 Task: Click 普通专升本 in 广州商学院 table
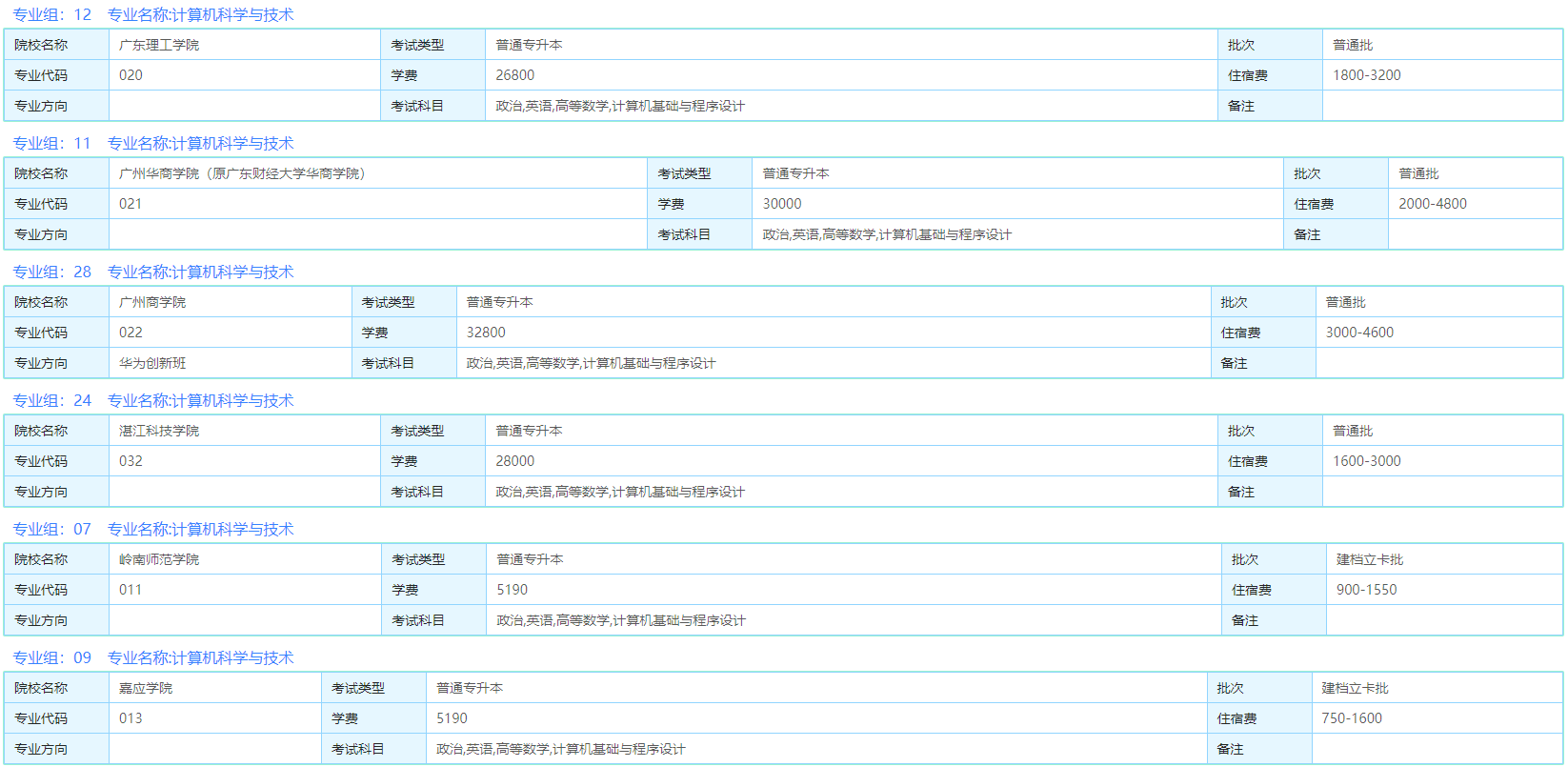499,302
